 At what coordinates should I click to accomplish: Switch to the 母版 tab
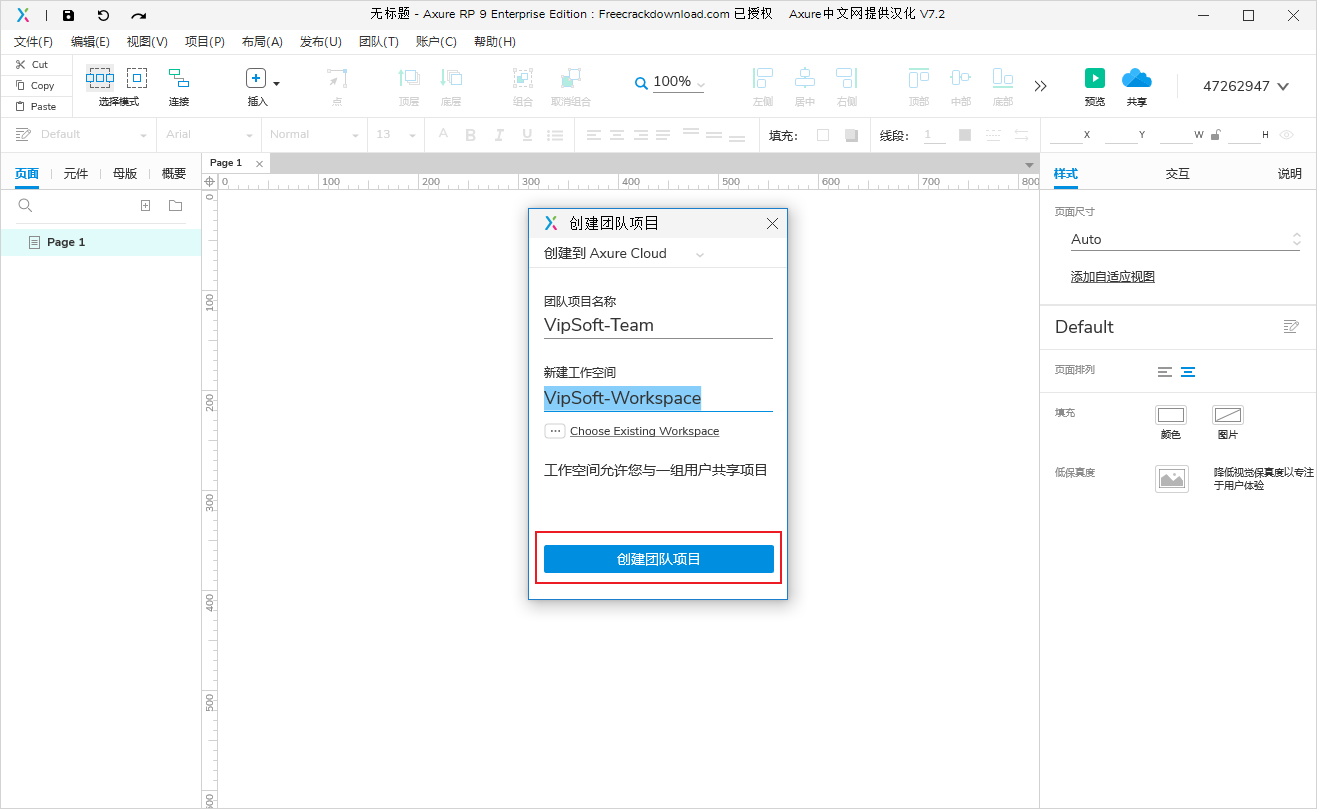[x=125, y=173]
